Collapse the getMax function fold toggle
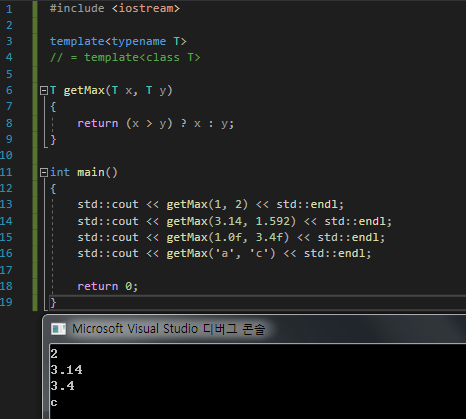Image resolution: width=466 pixels, height=419 pixels. click(44, 91)
